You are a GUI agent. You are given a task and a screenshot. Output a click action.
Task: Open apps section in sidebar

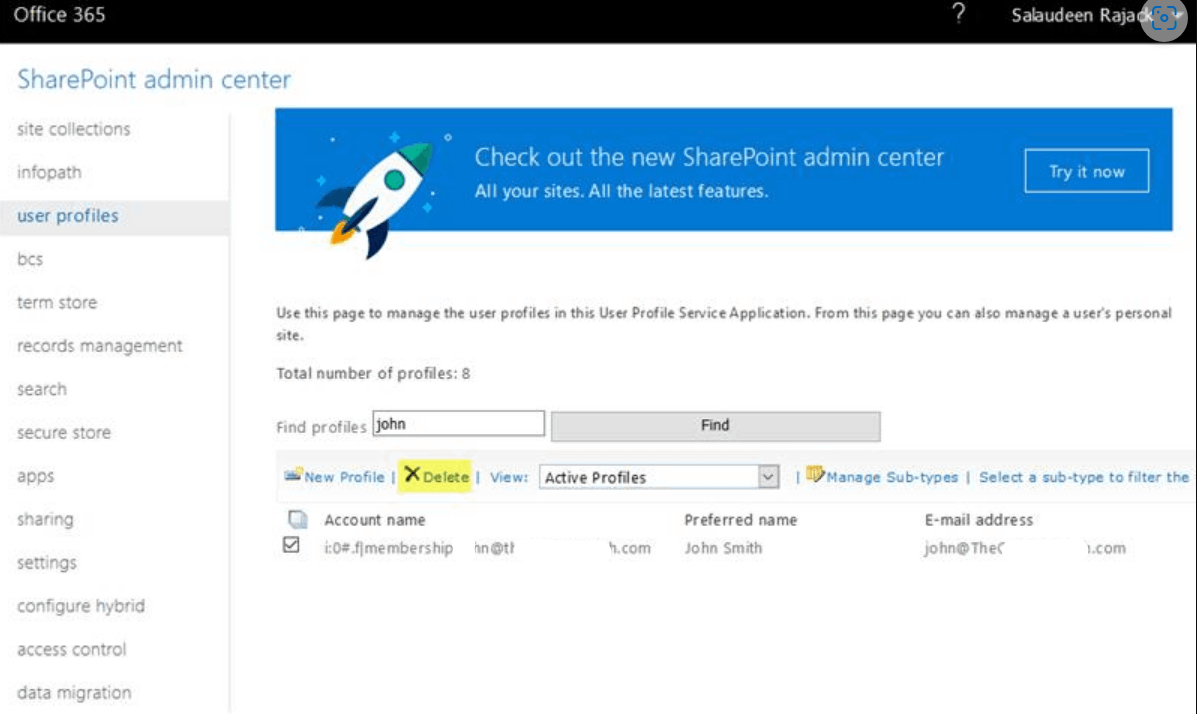(x=35, y=477)
